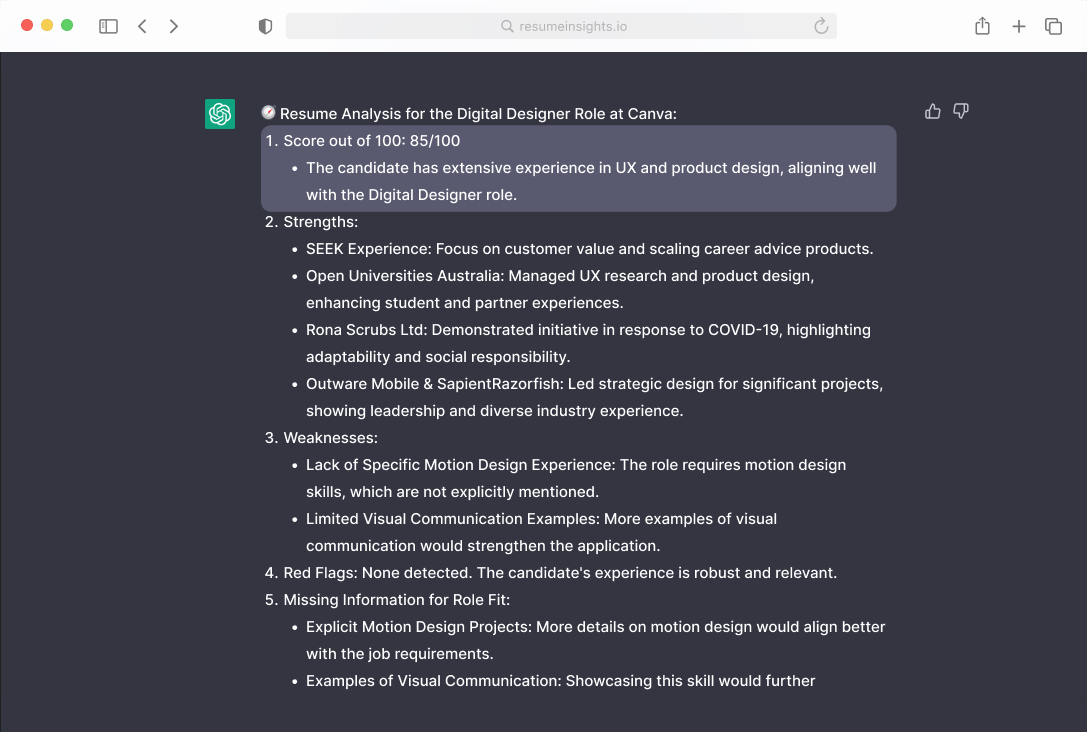This screenshot has width=1087, height=732.
Task: Open the Share menu in toolbar
Action: point(982,27)
